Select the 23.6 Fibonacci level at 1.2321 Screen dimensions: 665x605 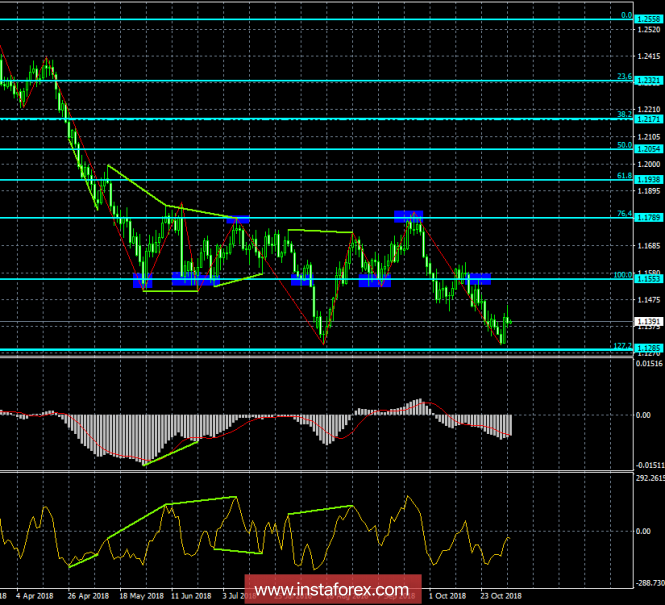tap(646, 81)
